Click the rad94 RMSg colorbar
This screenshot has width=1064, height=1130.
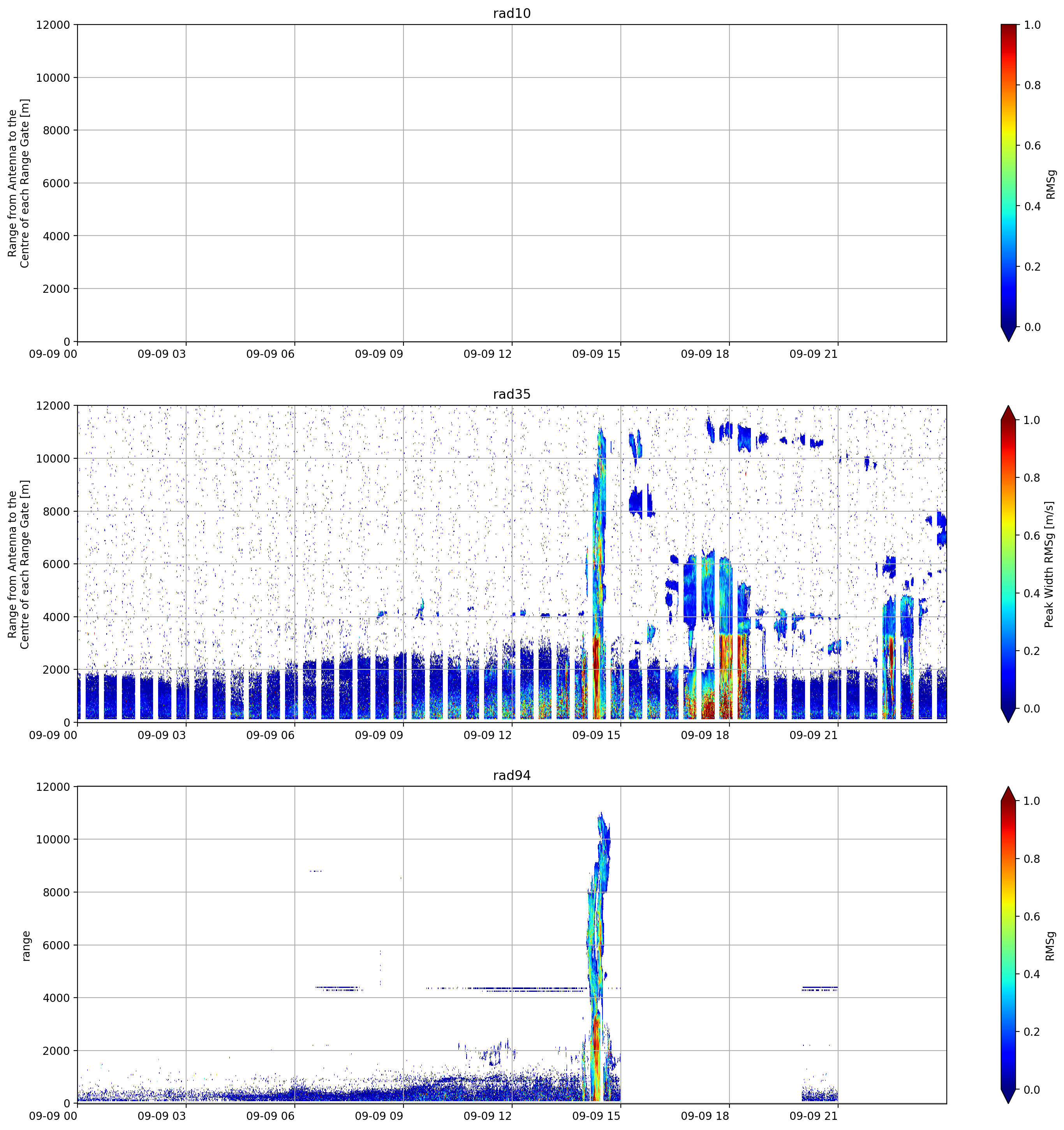(1008, 945)
